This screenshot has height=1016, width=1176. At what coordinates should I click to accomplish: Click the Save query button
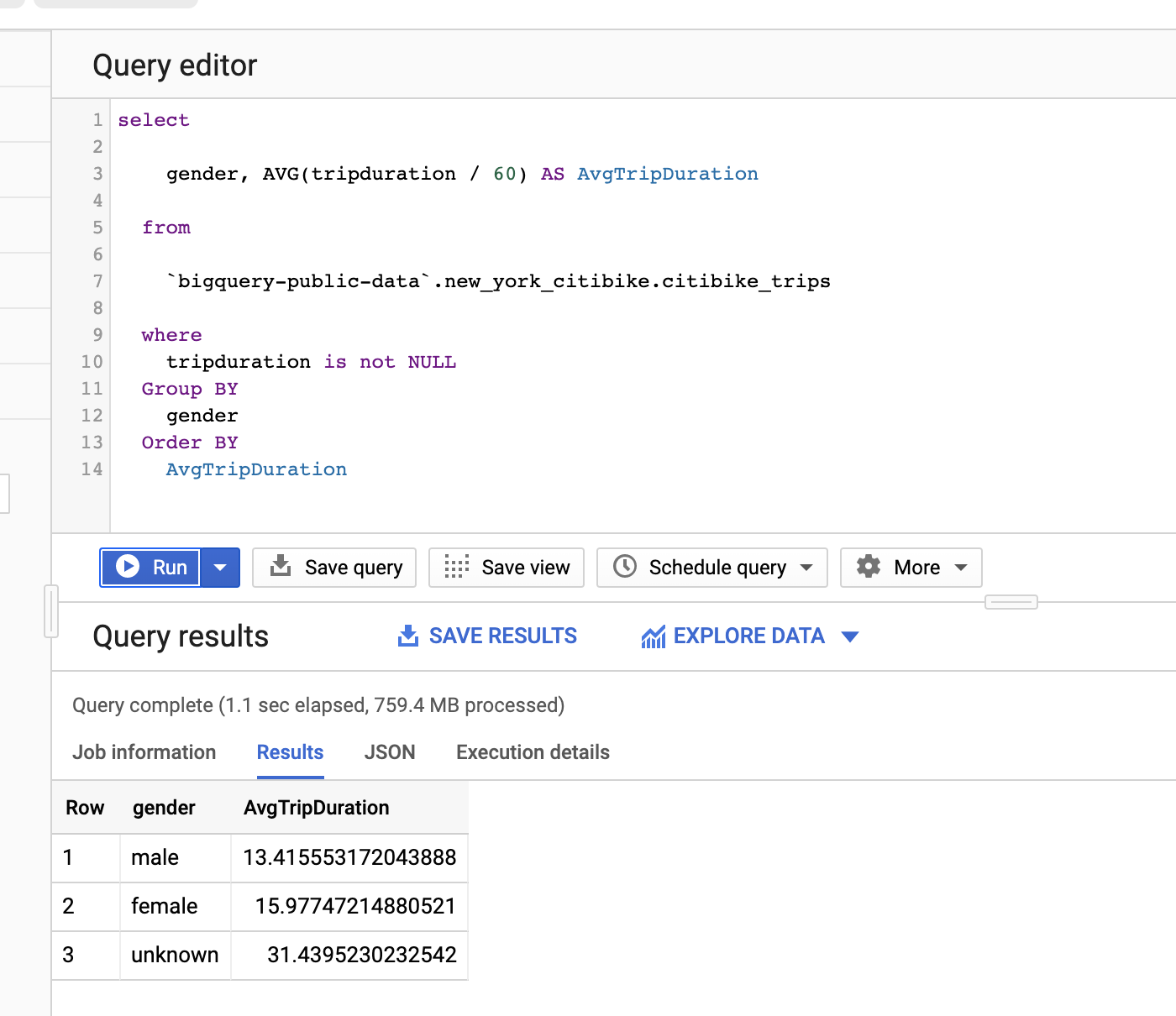tap(334, 568)
